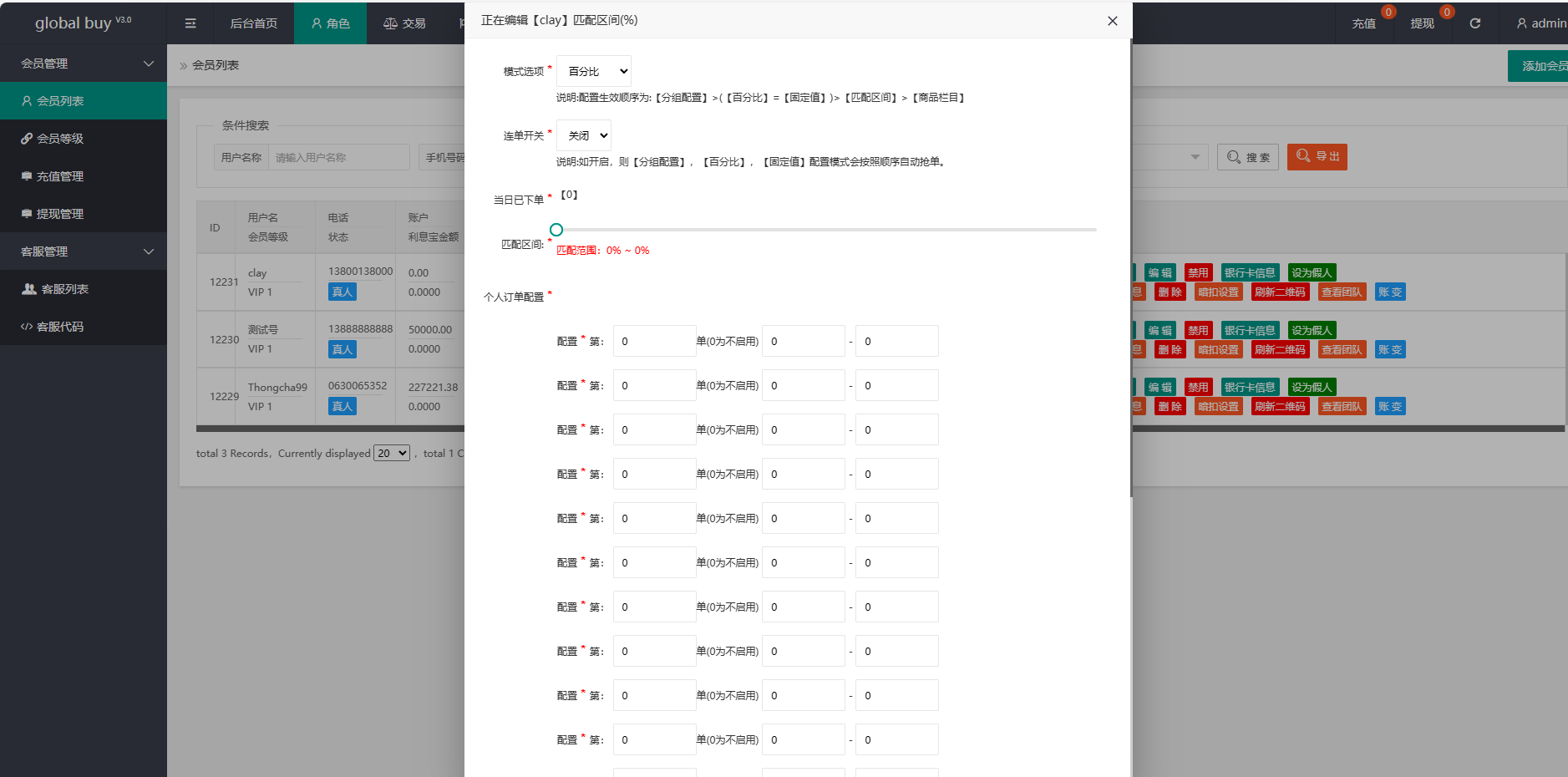Open the 模式选项 dropdown
The width and height of the screenshot is (1568, 777).
pyautogui.click(x=594, y=71)
